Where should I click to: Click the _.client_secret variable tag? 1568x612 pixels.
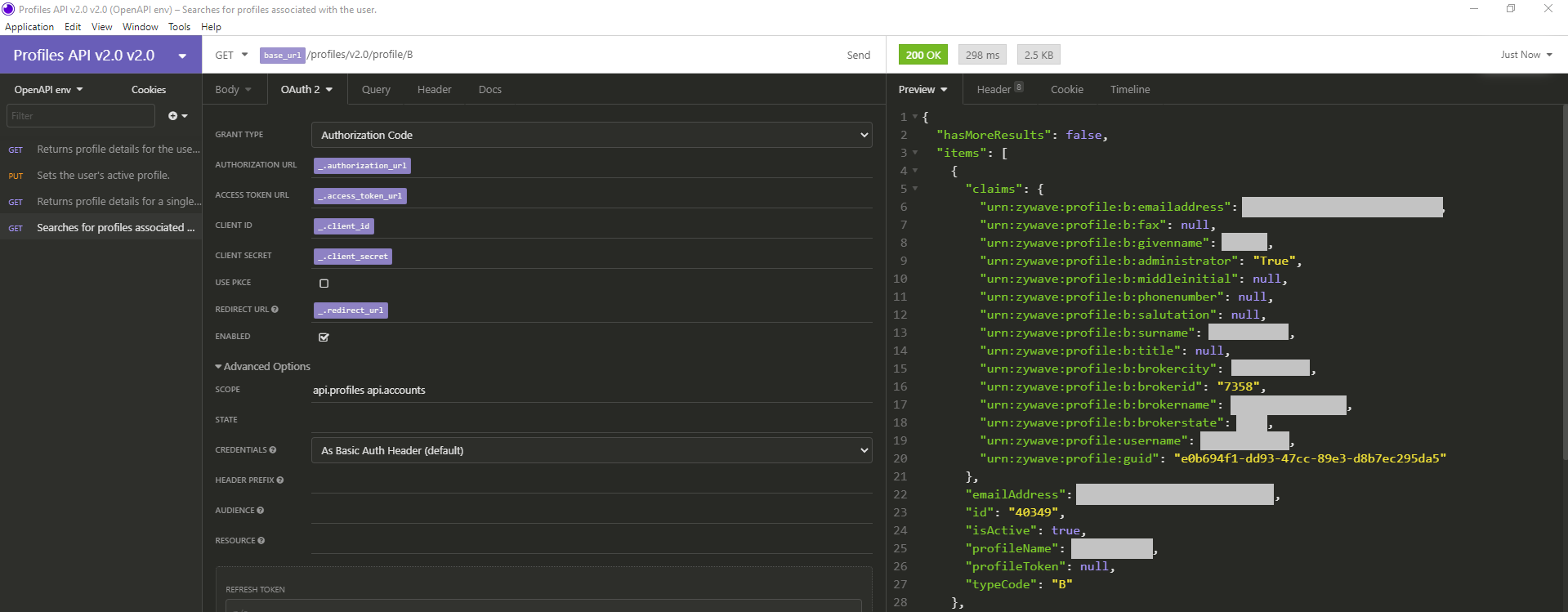(353, 257)
